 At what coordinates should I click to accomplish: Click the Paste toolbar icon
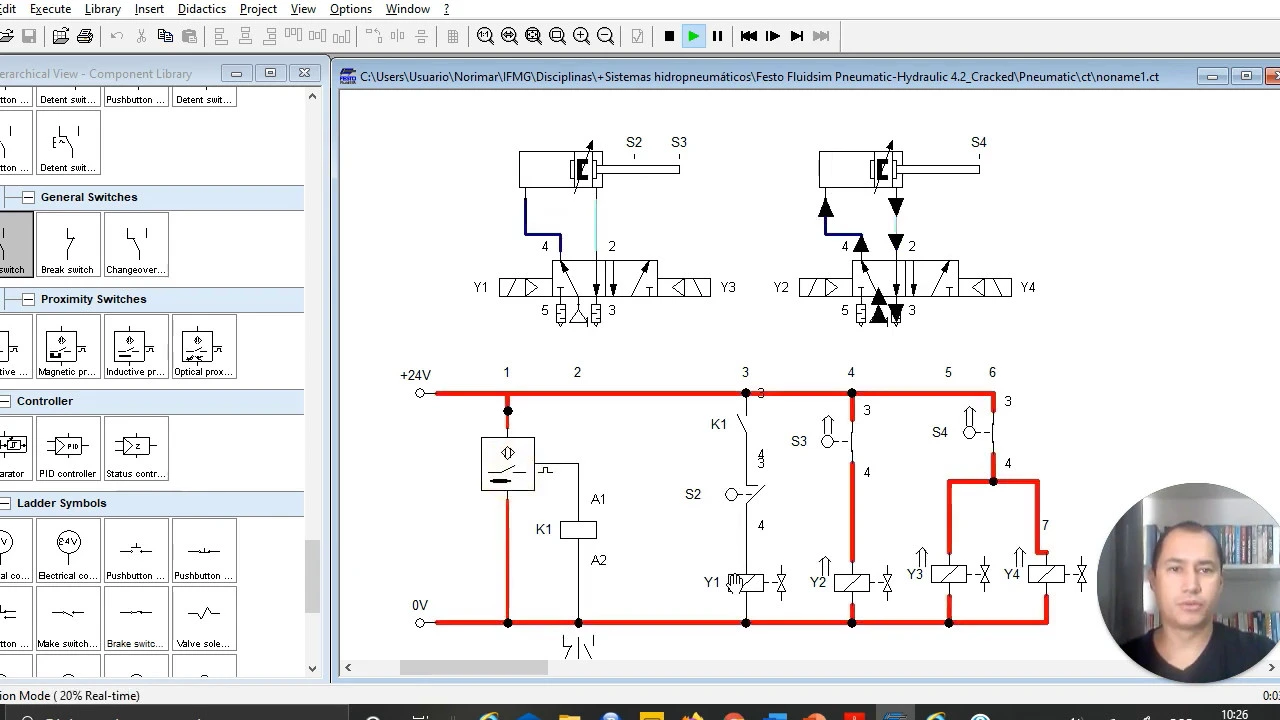(189, 36)
